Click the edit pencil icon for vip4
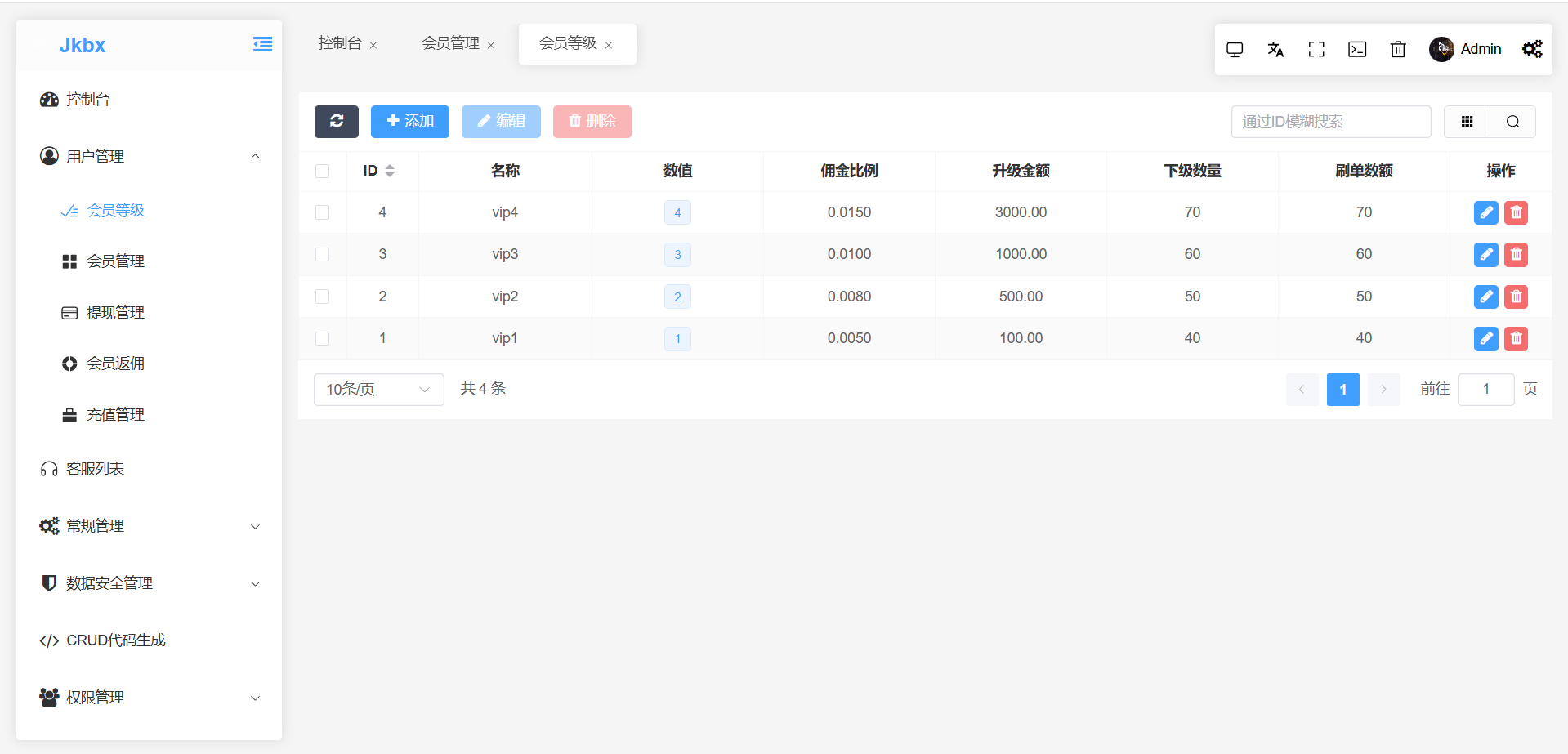The image size is (1568, 754). [1485, 212]
